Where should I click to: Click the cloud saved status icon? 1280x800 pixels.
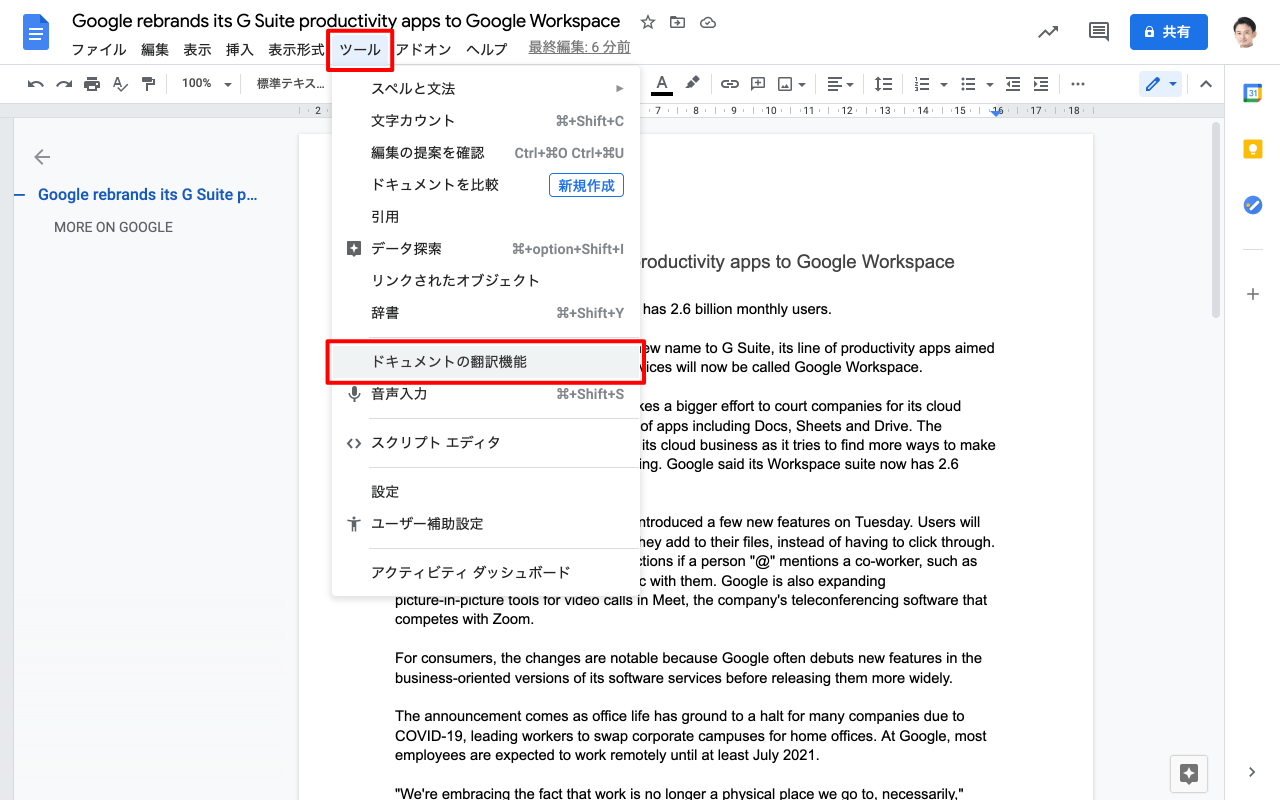708,22
